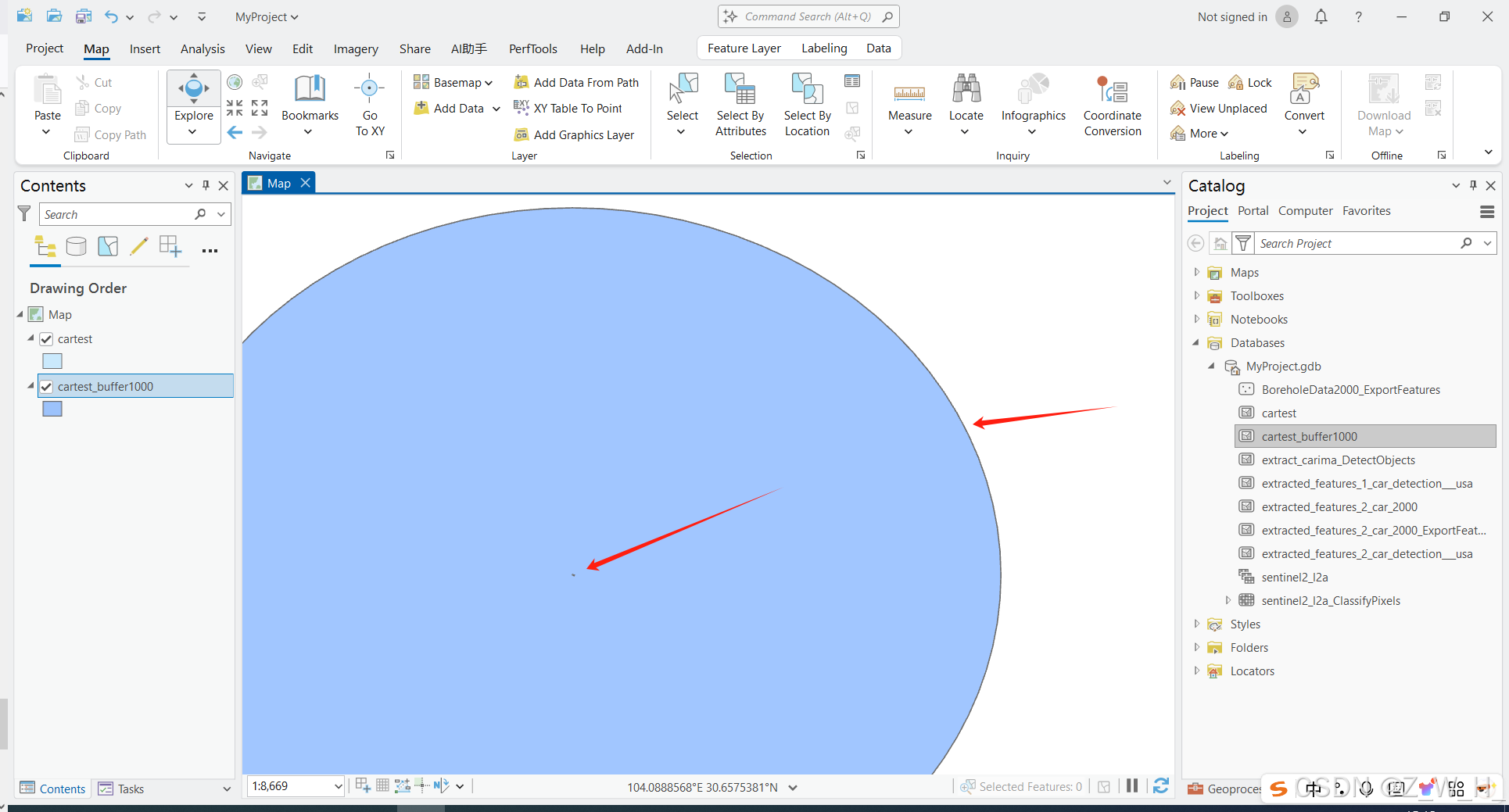Screen dimensions: 1509x812
Task: Pause map drawing in status bar
Action: pos(1132,786)
